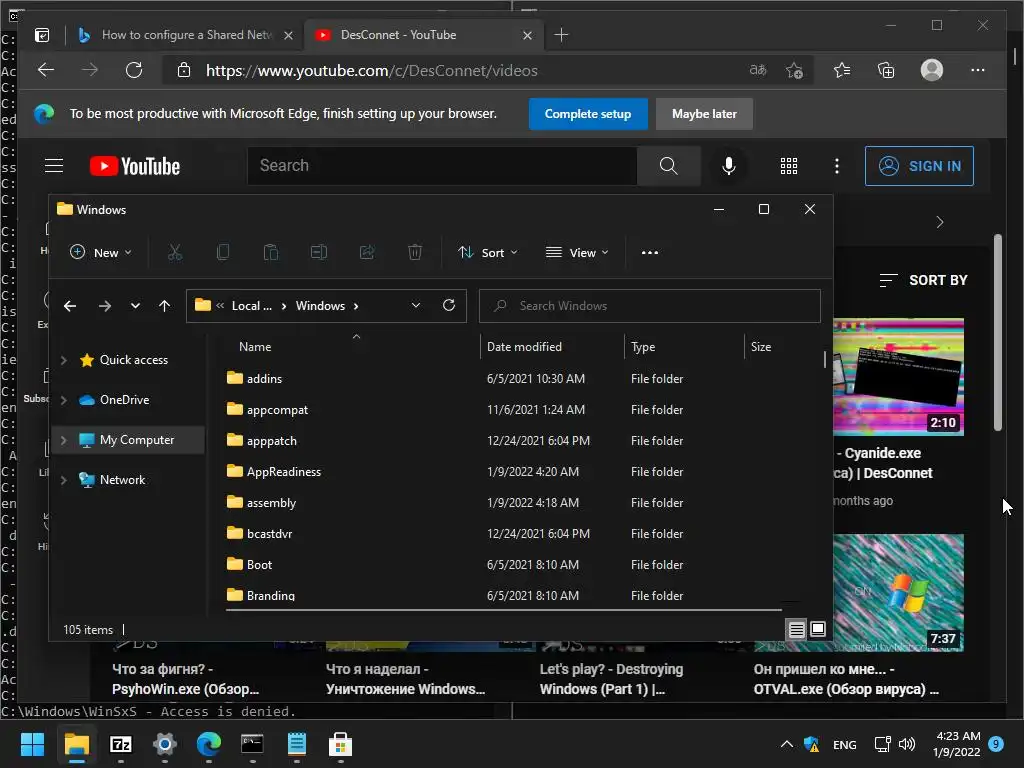Go back in Edge browser
This screenshot has width=1024, height=768.
coord(46,71)
